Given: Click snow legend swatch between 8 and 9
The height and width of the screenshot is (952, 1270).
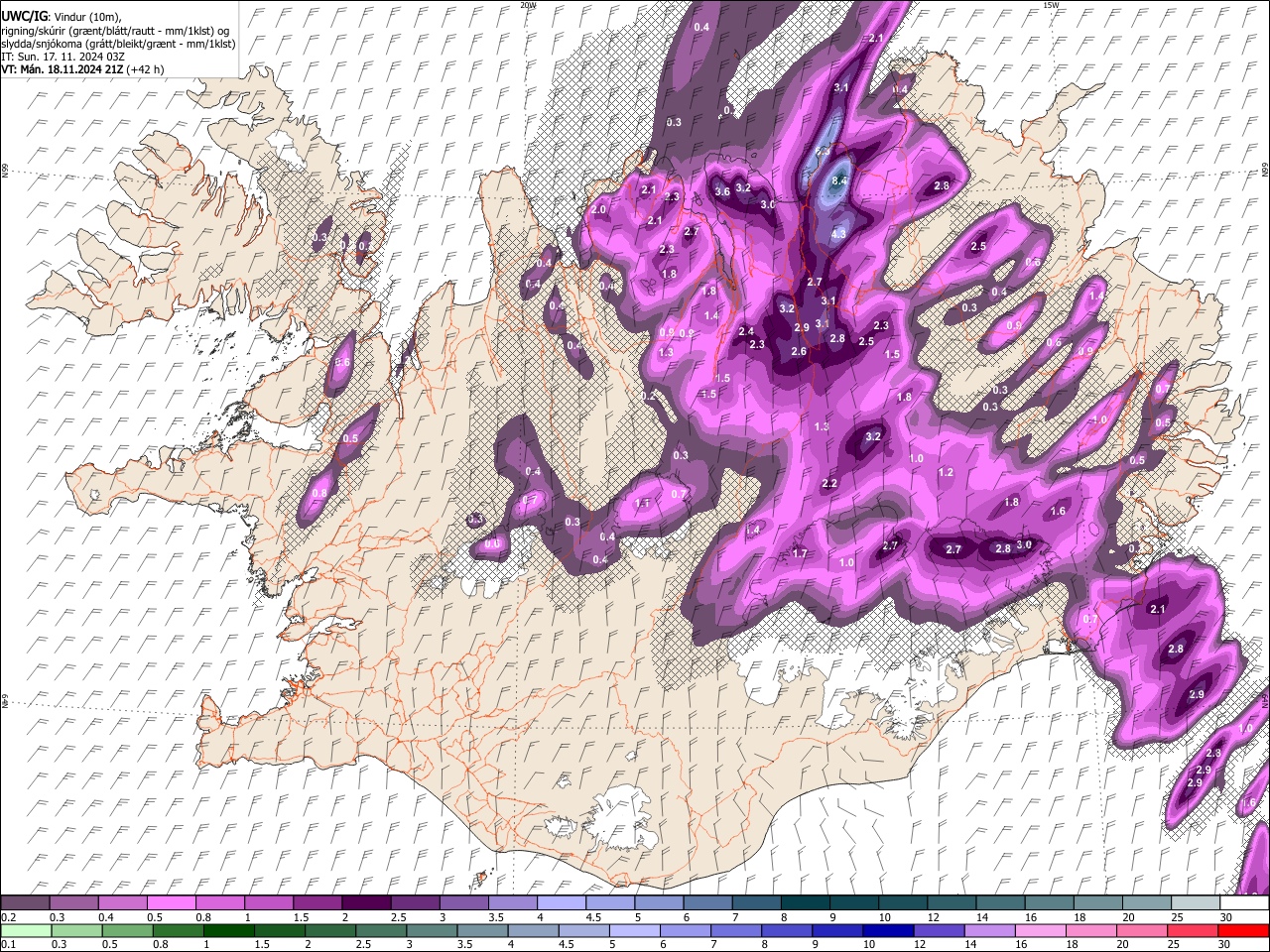Looking at the screenshot, I should pos(806,903).
